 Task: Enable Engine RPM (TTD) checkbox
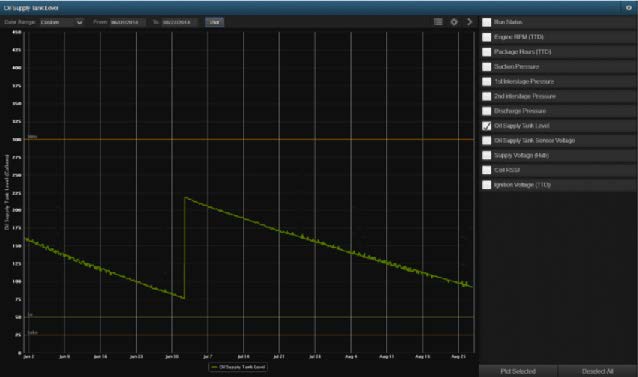click(x=487, y=37)
